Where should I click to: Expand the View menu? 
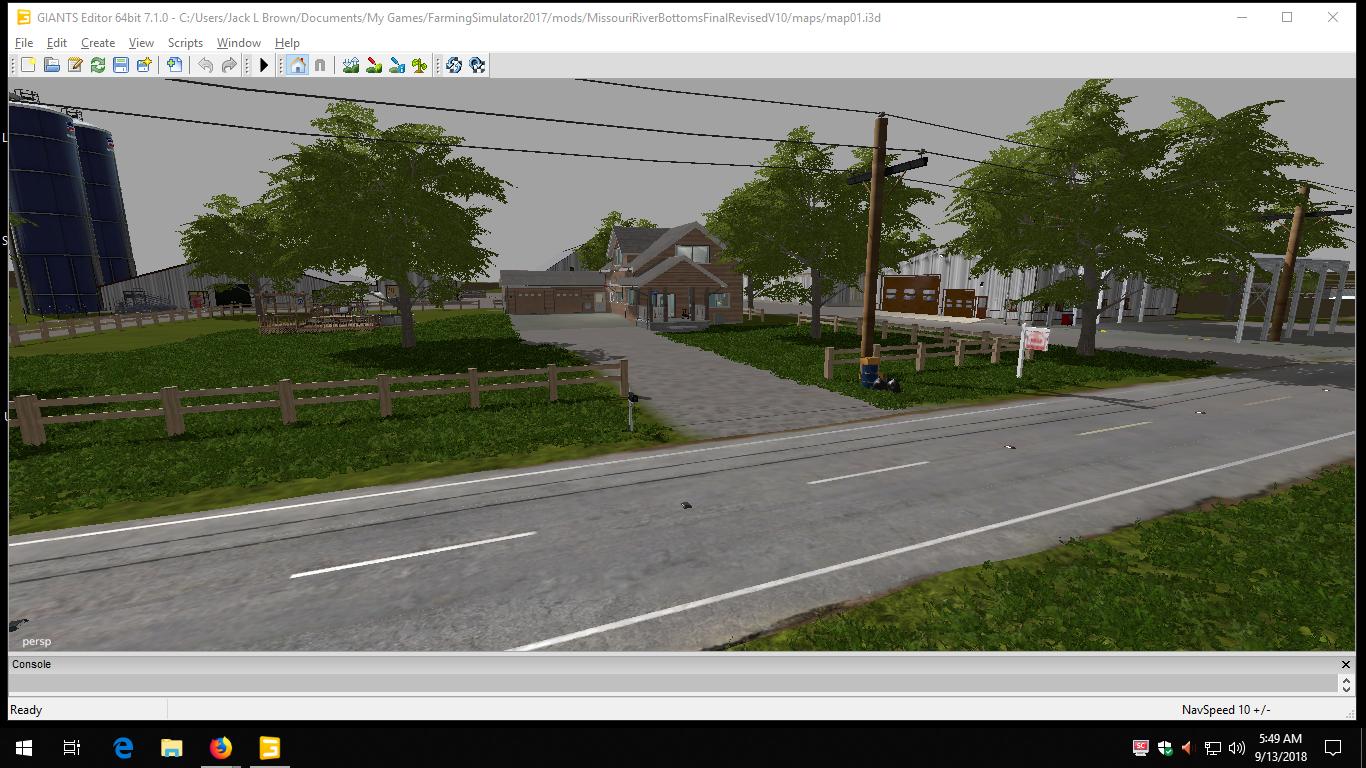[141, 43]
